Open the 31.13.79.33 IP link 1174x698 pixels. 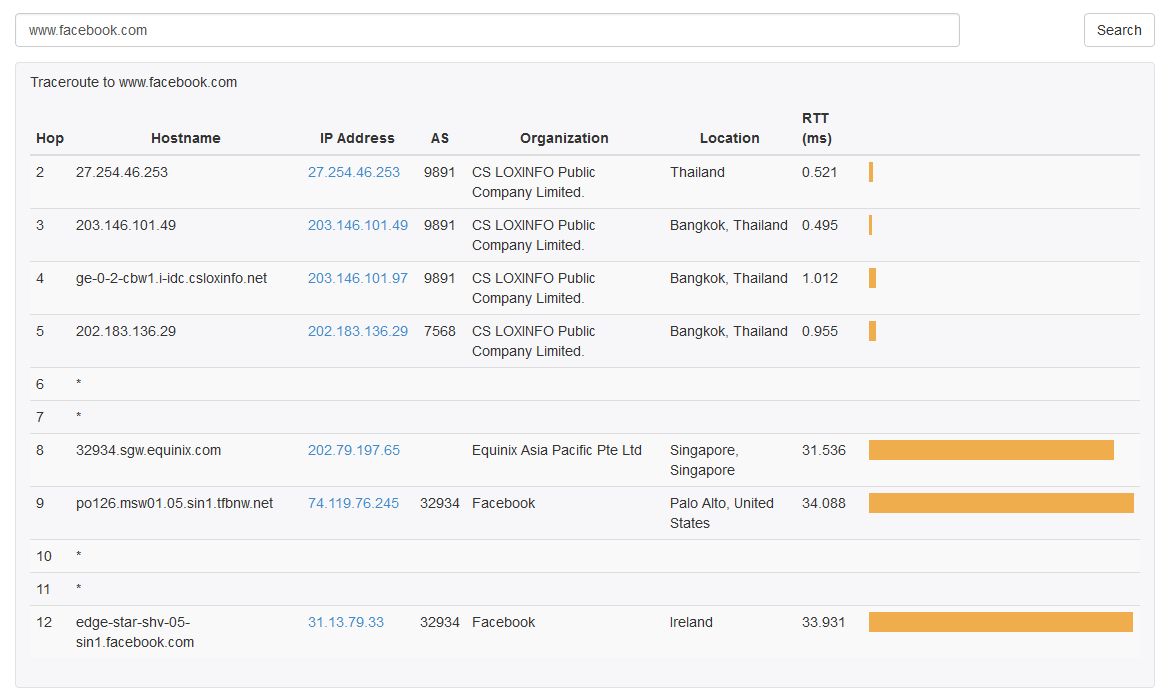pyautogui.click(x=346, y=622)
